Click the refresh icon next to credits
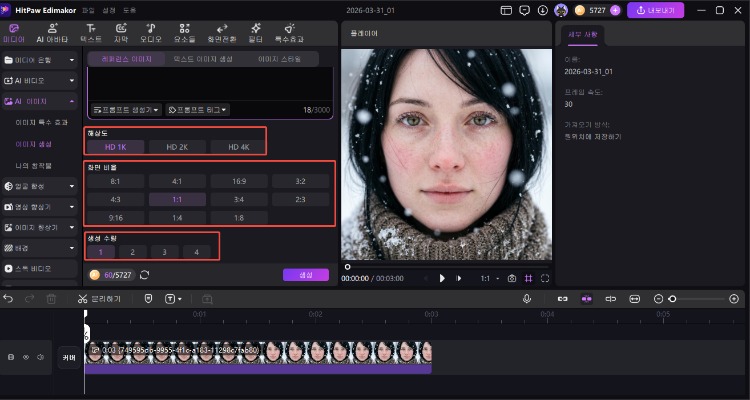This screenshot has width=750, height=400. 145,275
